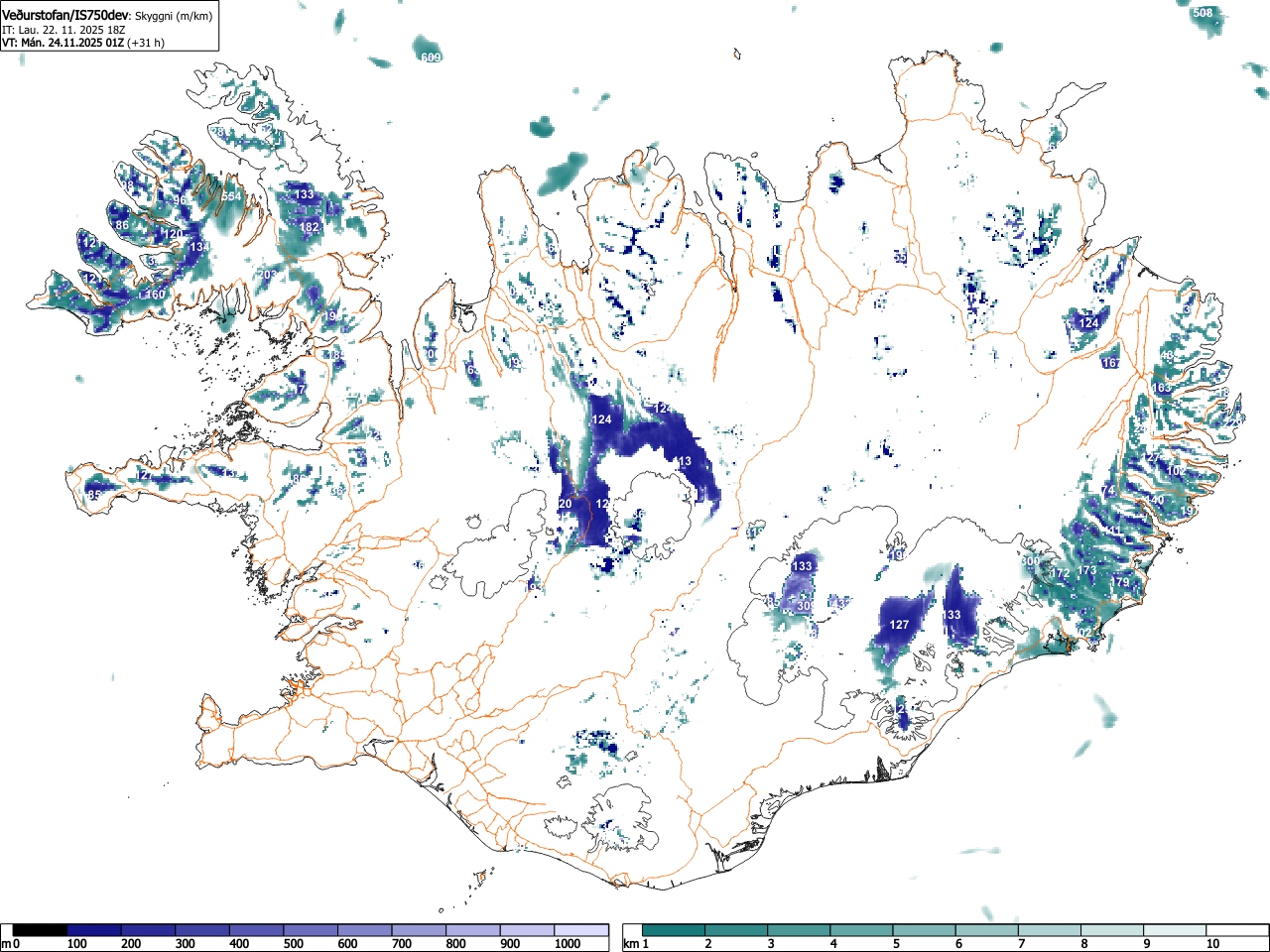This screenshot has width=1270, height=952.
Task: Click the 167 value in east Iceland
Action: (x=1111, y=363)
